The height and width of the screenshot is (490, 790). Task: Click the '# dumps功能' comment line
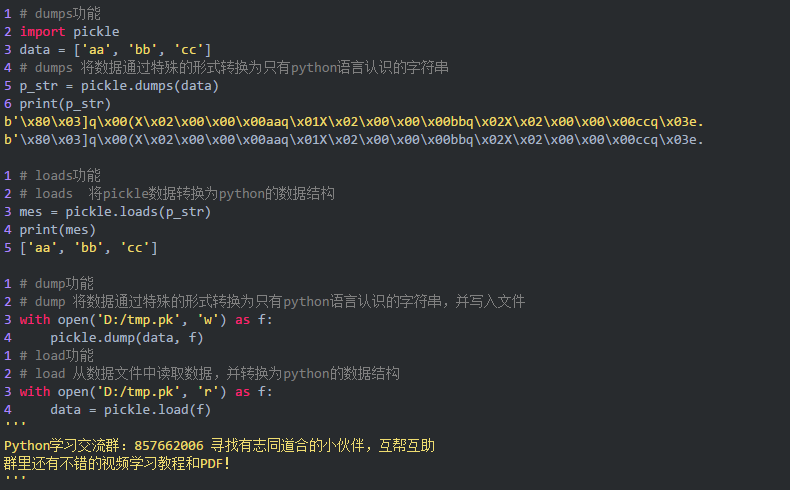pyautogui.click(x=59, y=14)
